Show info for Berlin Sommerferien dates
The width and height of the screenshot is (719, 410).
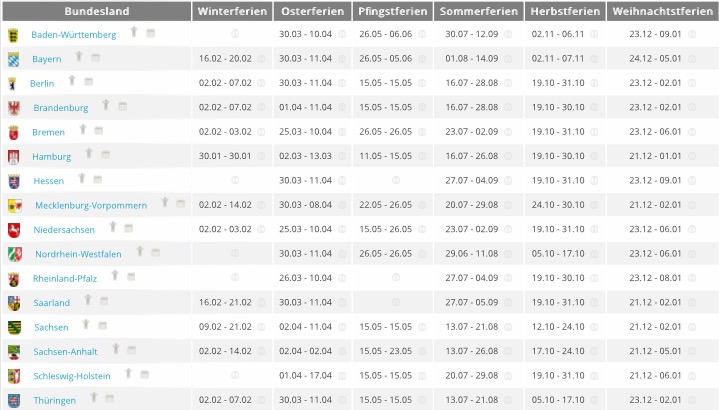[x=508, y=83]
